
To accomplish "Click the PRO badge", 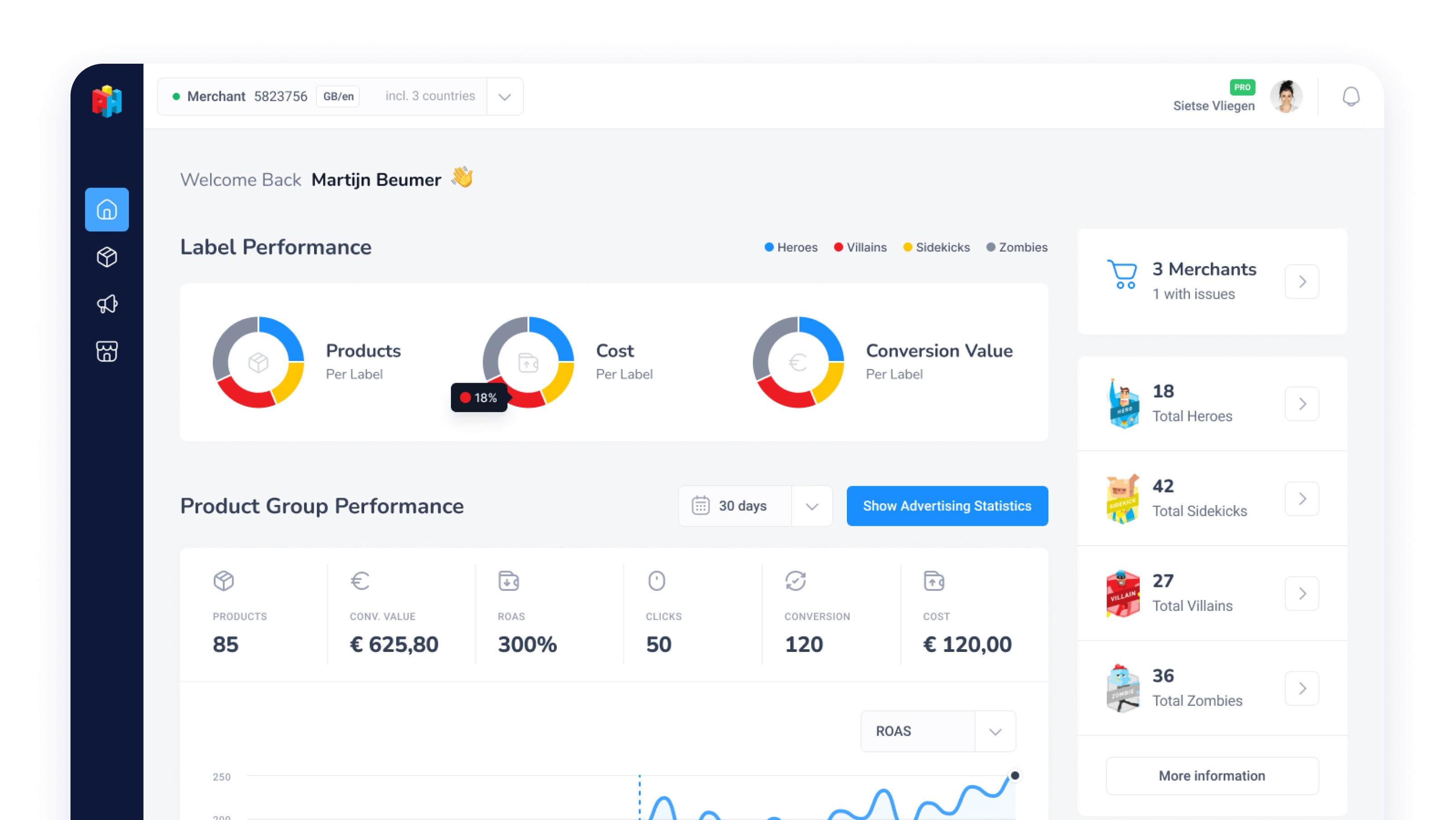I will 1242,87.
